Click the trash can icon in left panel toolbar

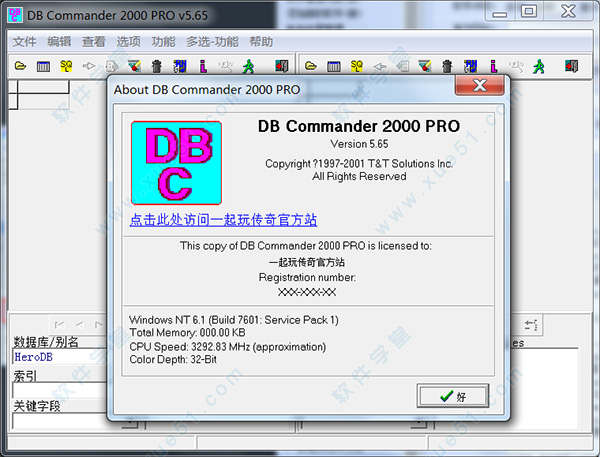pos(157,66)
